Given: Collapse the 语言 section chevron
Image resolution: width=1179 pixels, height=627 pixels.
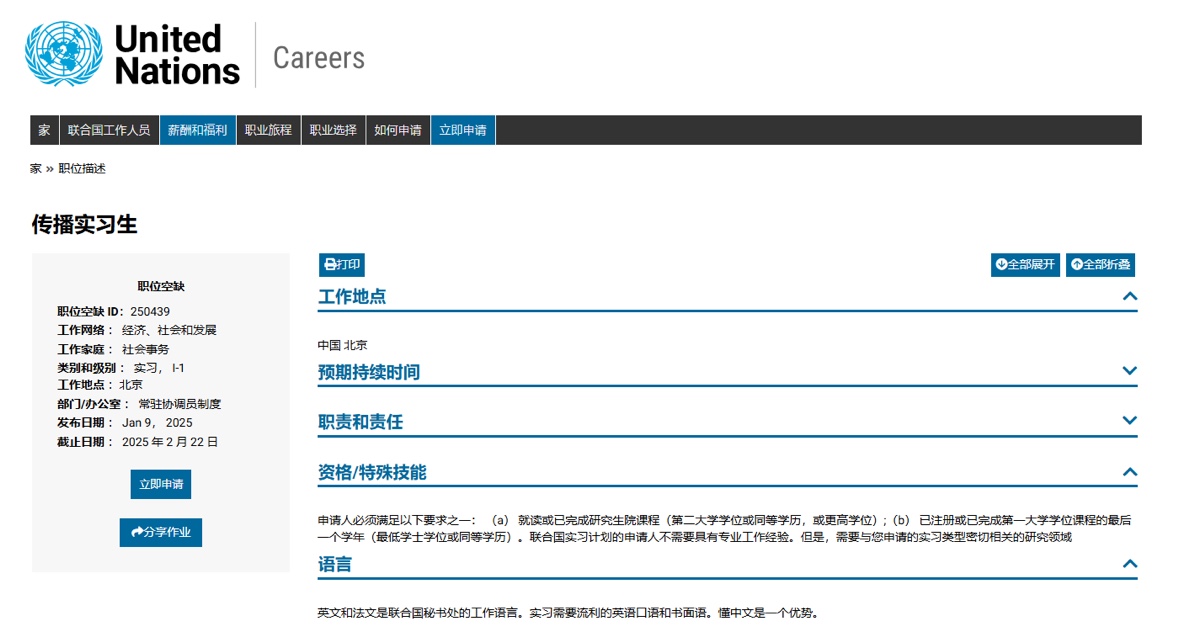Looking at the screenshot, I should [x=1130, y=564].
